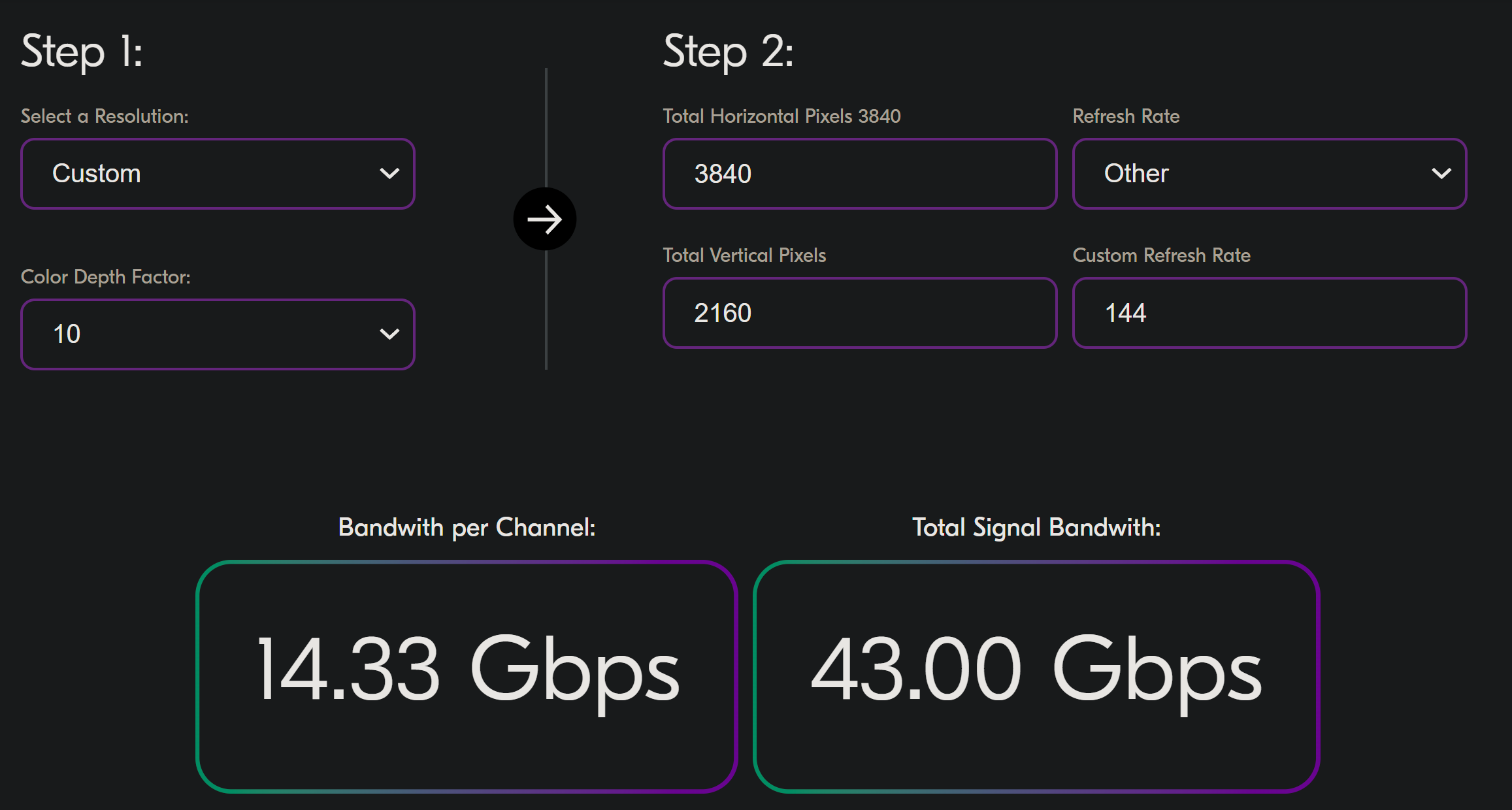Select the Custom Refresh Rate field with 144
Image resolution: width=1512 pixels, height=810 pixels.
click(x=1269, y=313)
